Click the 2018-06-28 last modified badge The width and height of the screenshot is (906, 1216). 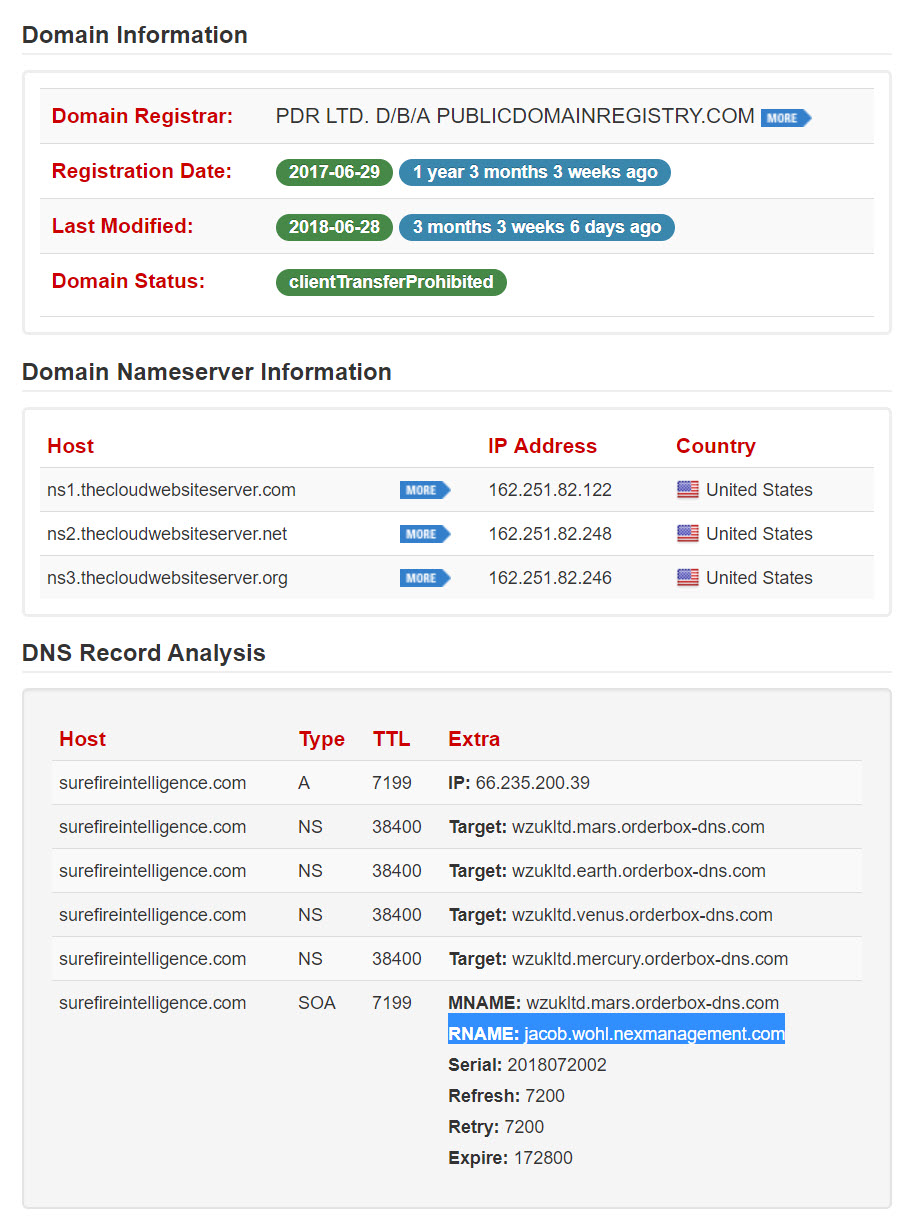coord(334,227)
